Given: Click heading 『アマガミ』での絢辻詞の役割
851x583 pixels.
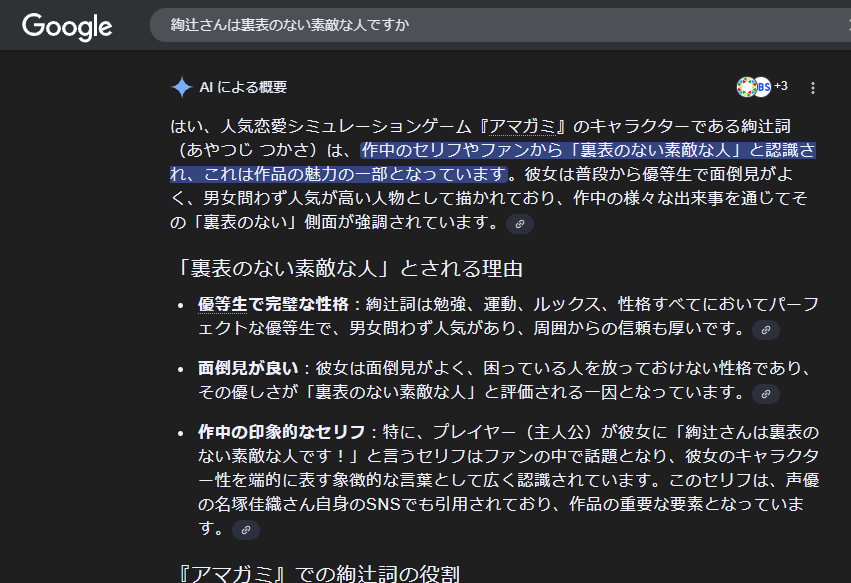Looking at the screenshot, I should click(317, 573).
